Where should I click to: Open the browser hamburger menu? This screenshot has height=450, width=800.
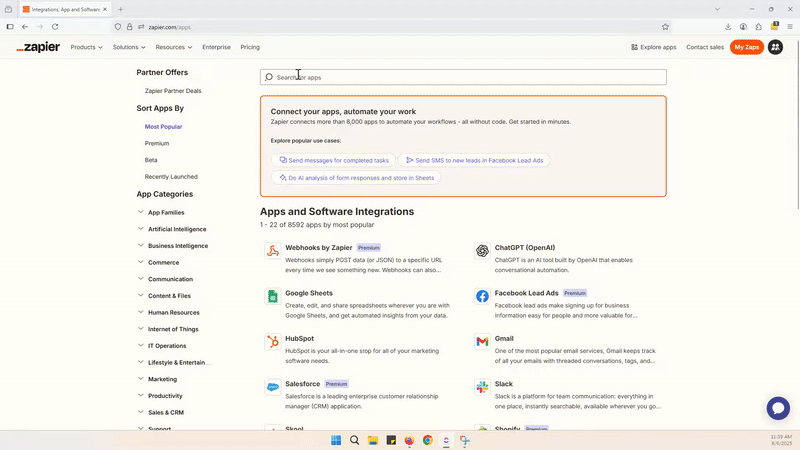790,27
